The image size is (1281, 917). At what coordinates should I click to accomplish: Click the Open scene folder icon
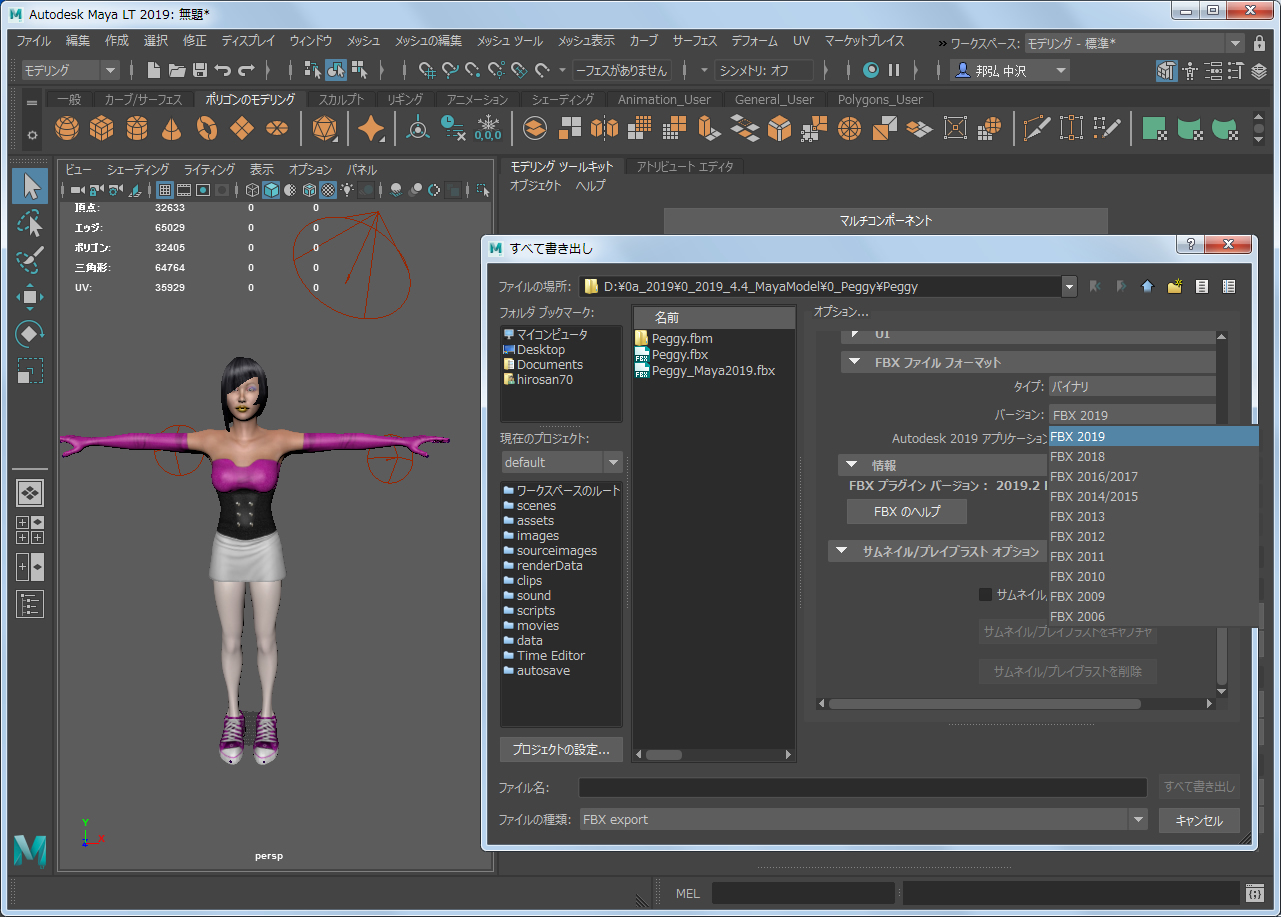tap(177, 70)
